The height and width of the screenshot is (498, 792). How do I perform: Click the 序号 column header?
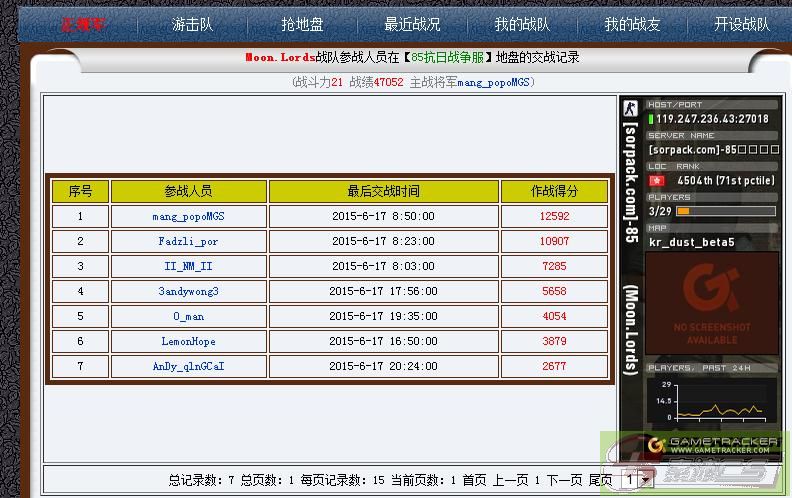(x=80, y=191)
